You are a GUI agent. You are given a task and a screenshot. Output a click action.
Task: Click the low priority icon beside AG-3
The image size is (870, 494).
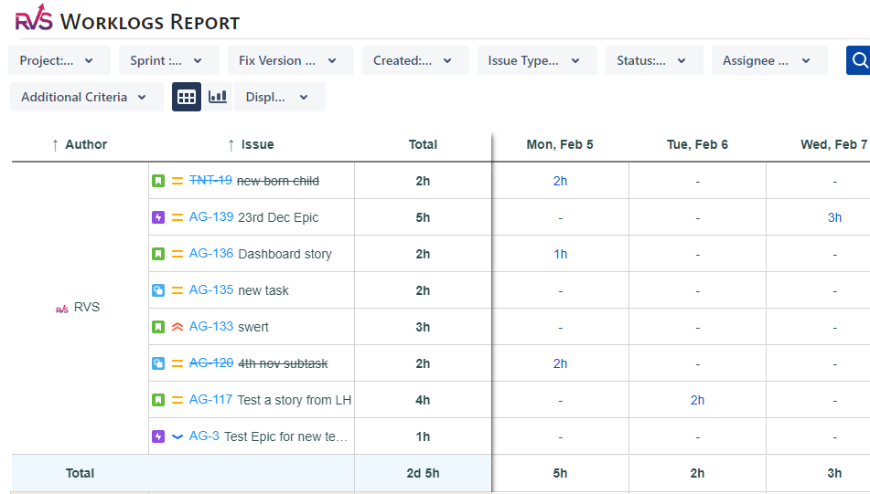coord(177,436)
